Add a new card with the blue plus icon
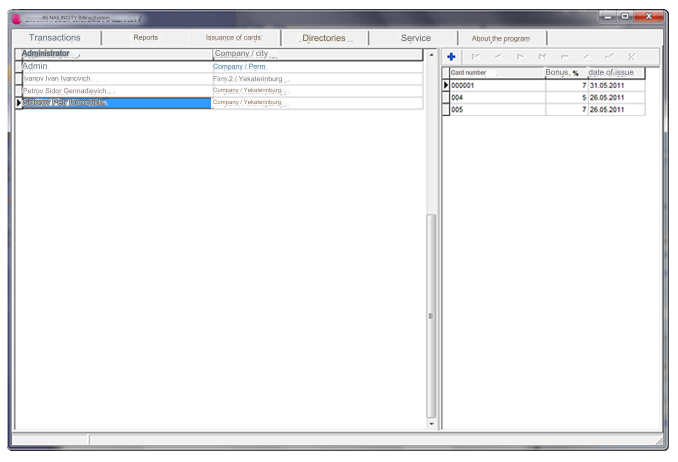Screen dimensions: 678x462 click(x=451, y=57)
